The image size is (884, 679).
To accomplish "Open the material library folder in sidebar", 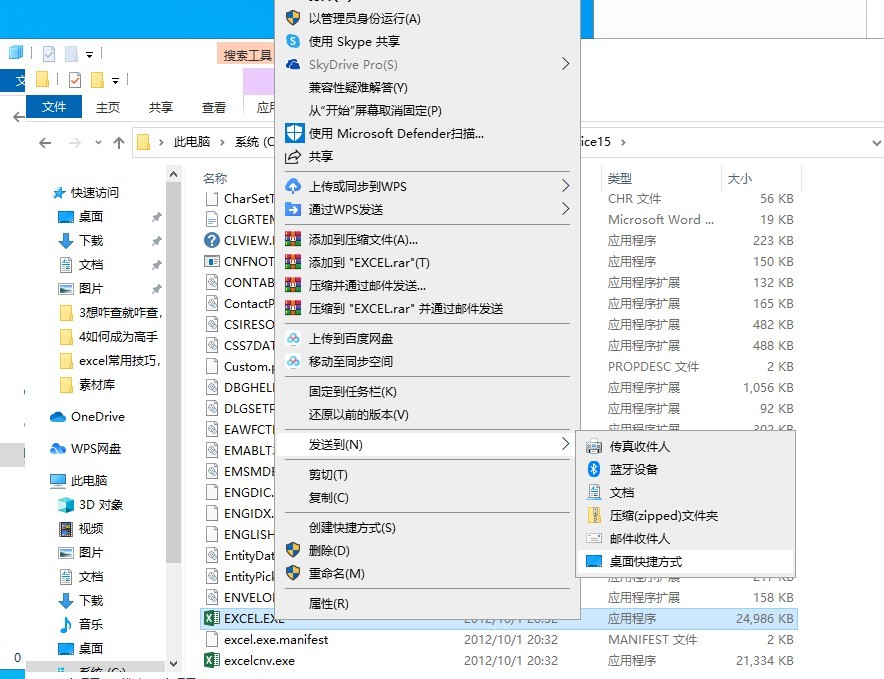I will [x=96, y=385].
